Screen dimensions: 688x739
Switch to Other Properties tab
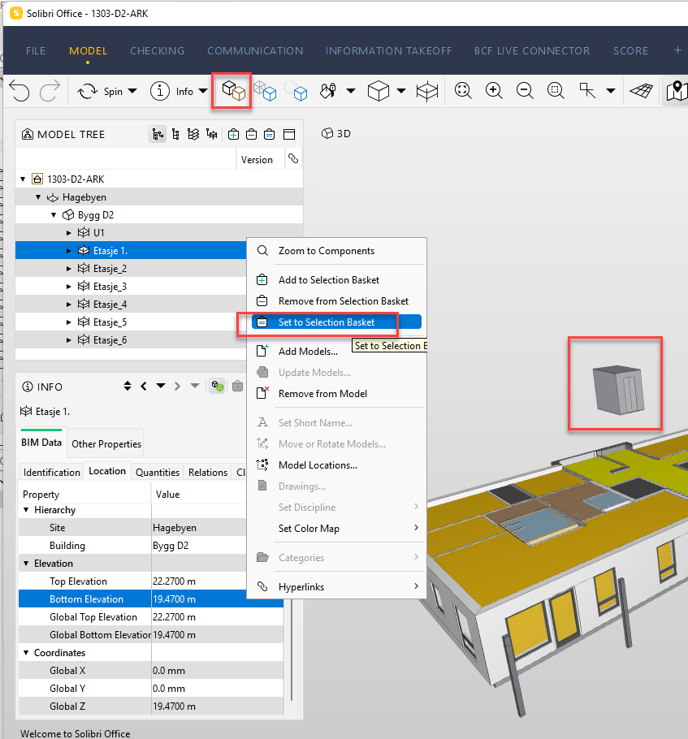(106, 444)
